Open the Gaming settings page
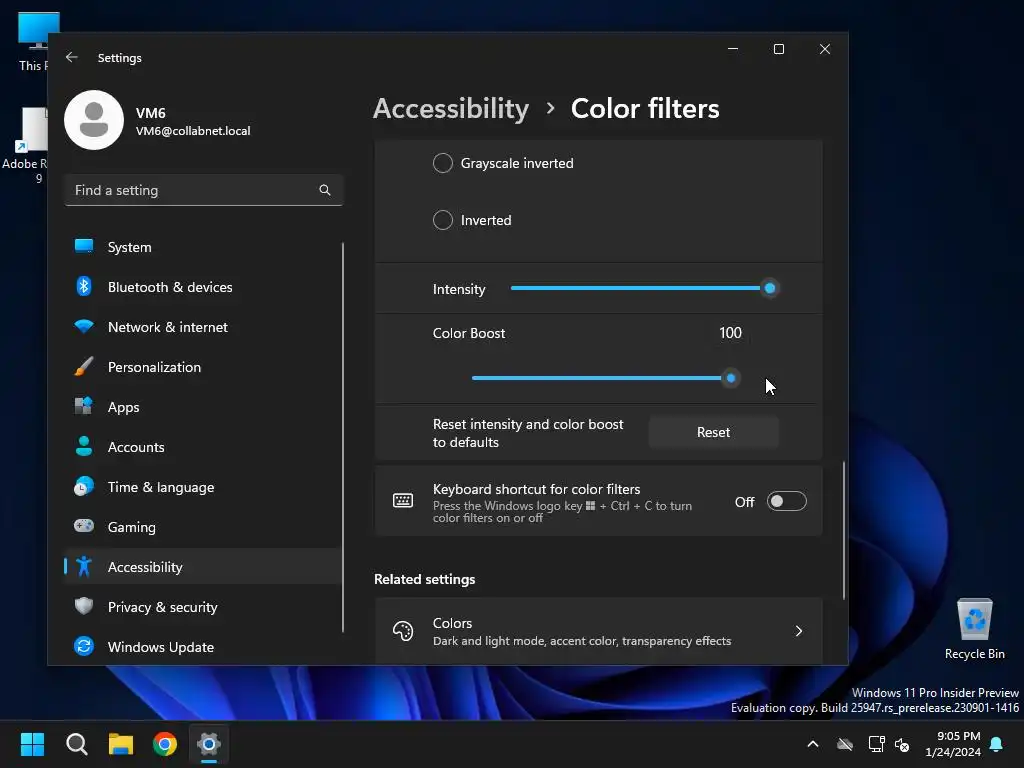The height and width of the screenshot is (768, 1024). tap(203, 526)
